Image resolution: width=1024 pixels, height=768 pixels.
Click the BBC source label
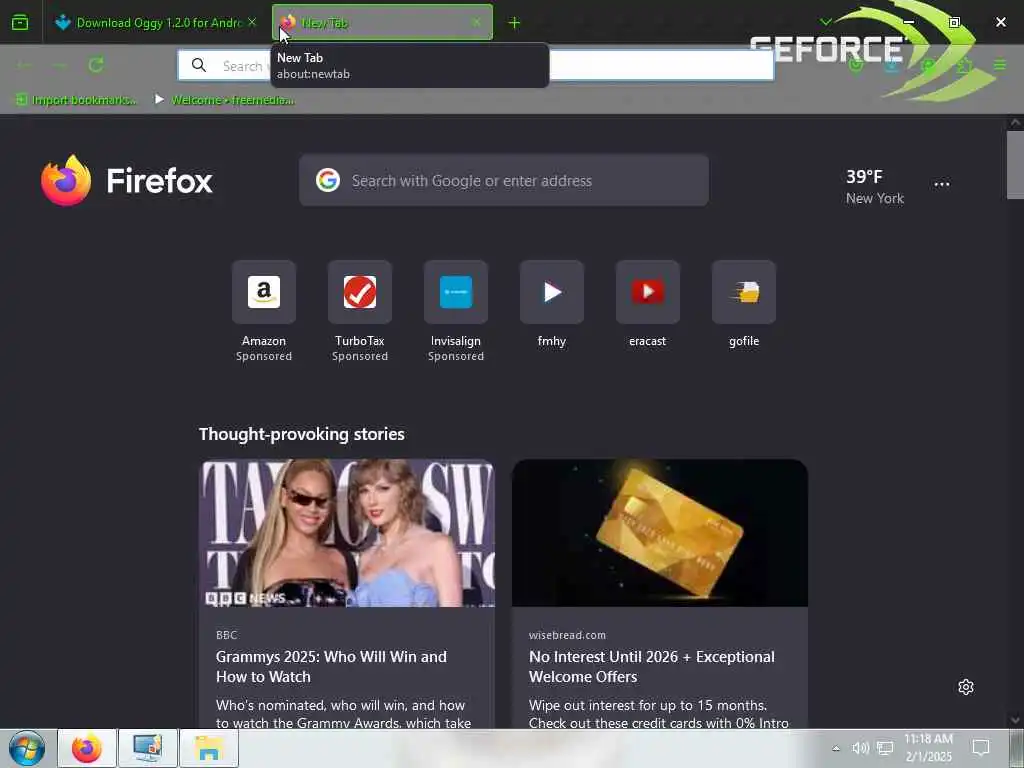[x=227, y=635]
